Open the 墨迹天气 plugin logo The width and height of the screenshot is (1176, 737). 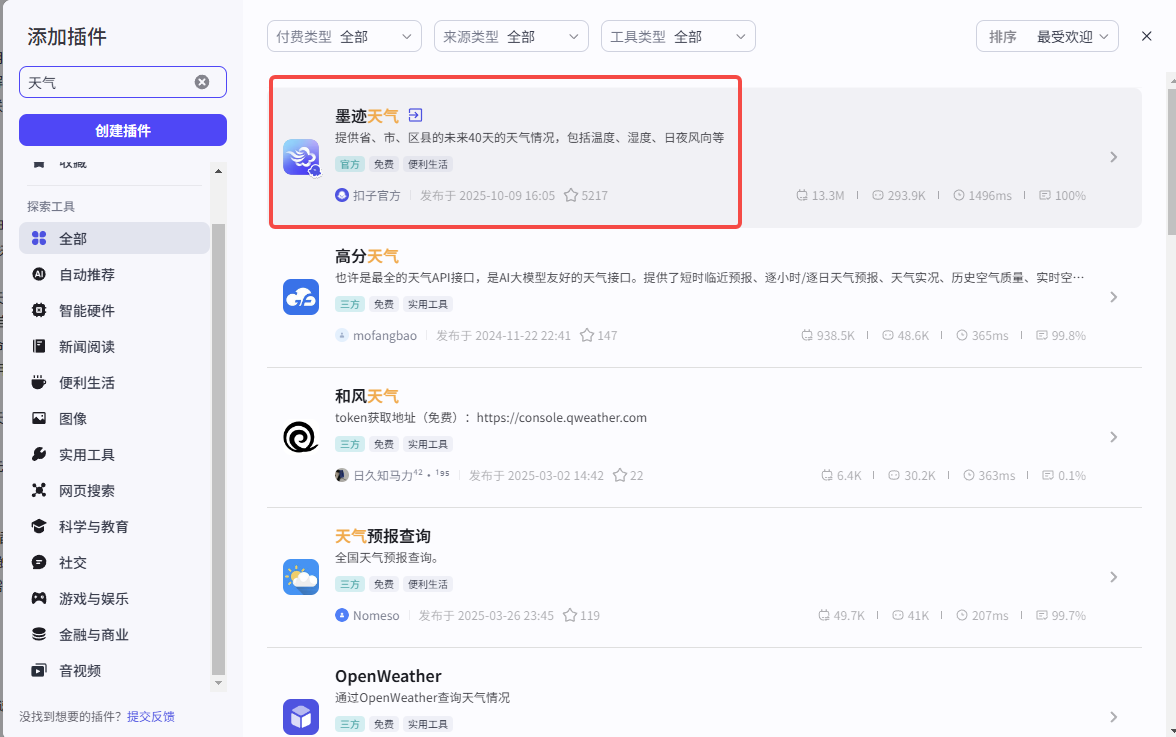pos(301,157)
